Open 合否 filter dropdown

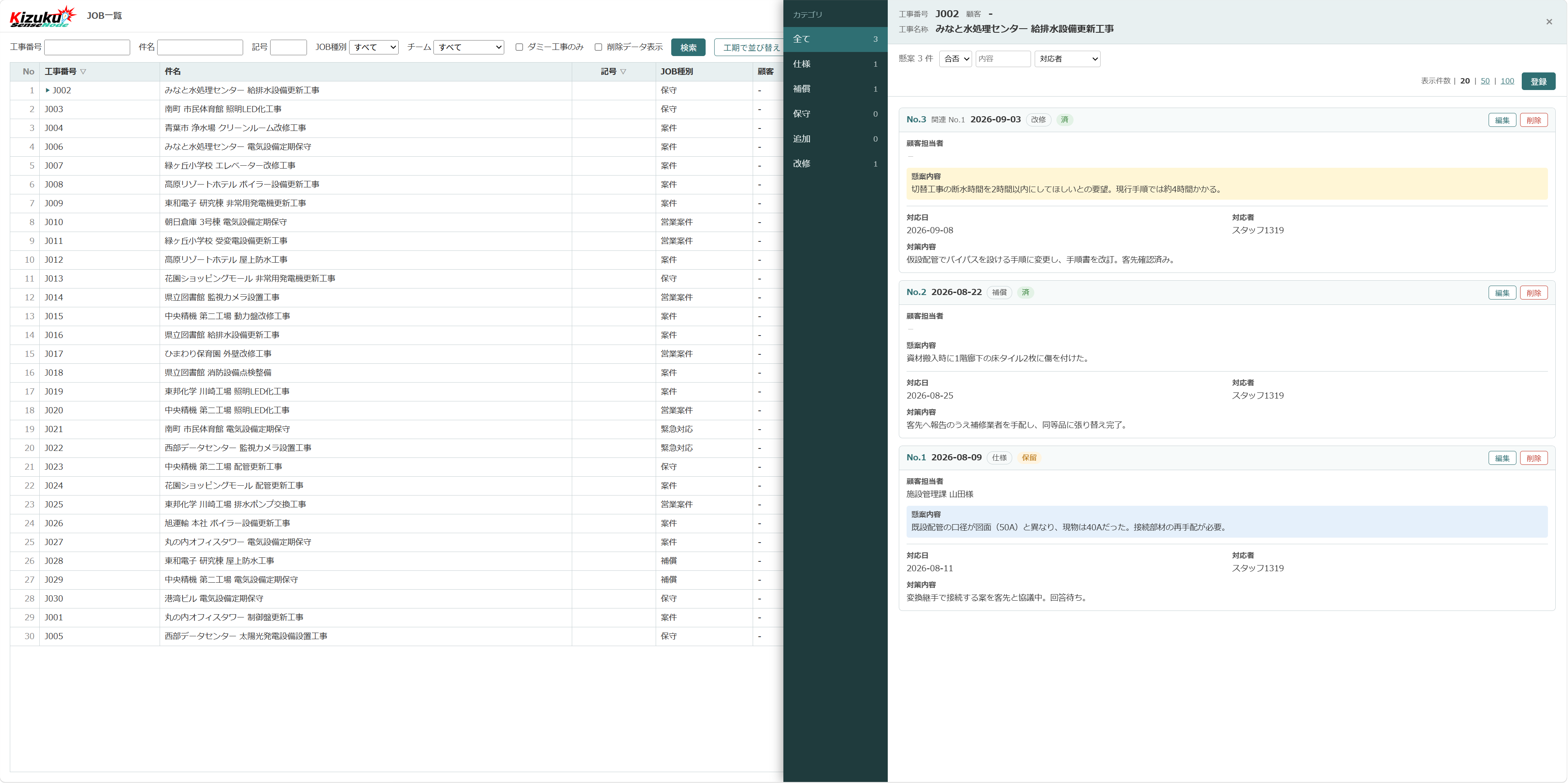(955, 59)
